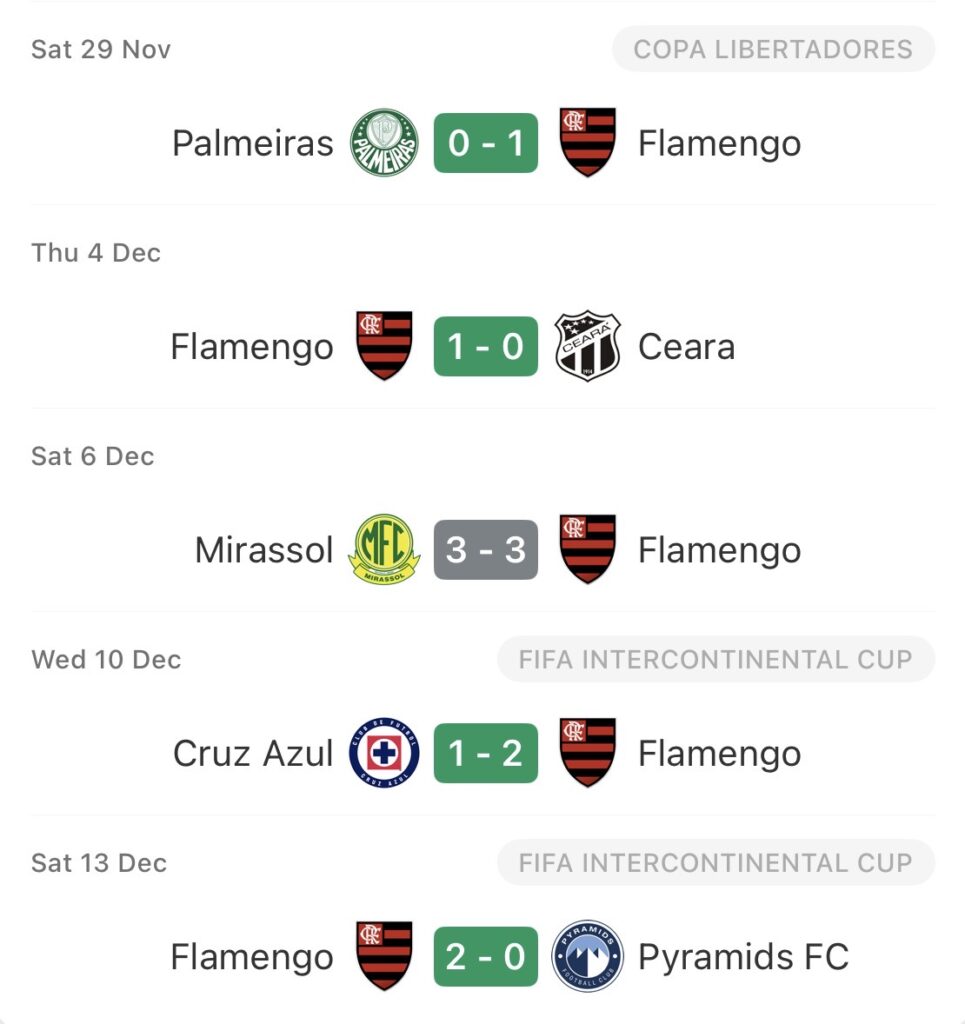The image size is (965, 1024).
Task: Open the 0 - 1 Palmeiras vs Flamengo score
Action: point(486,143)
